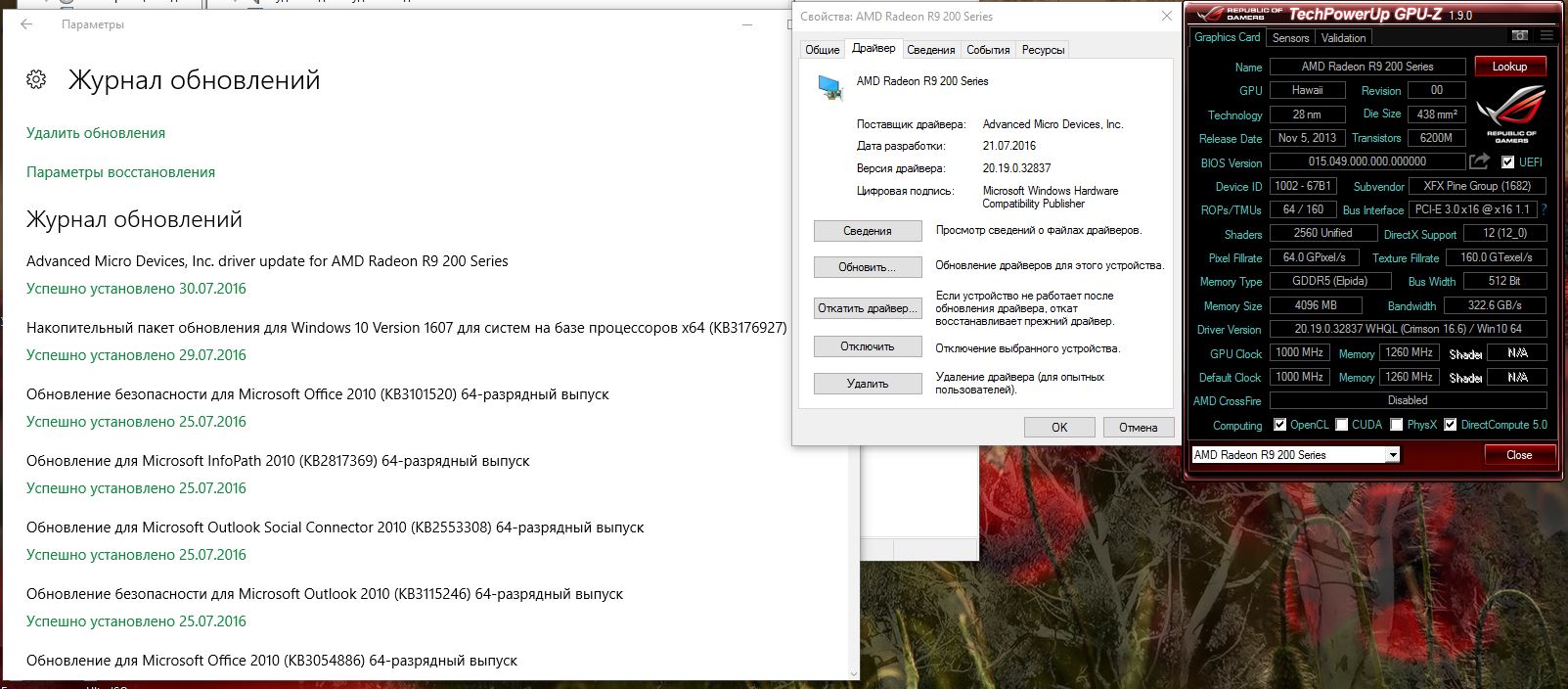This screenshot has width=1568, height=689.
Task: Switch to the Общие tab
Action: pos(822,50)
